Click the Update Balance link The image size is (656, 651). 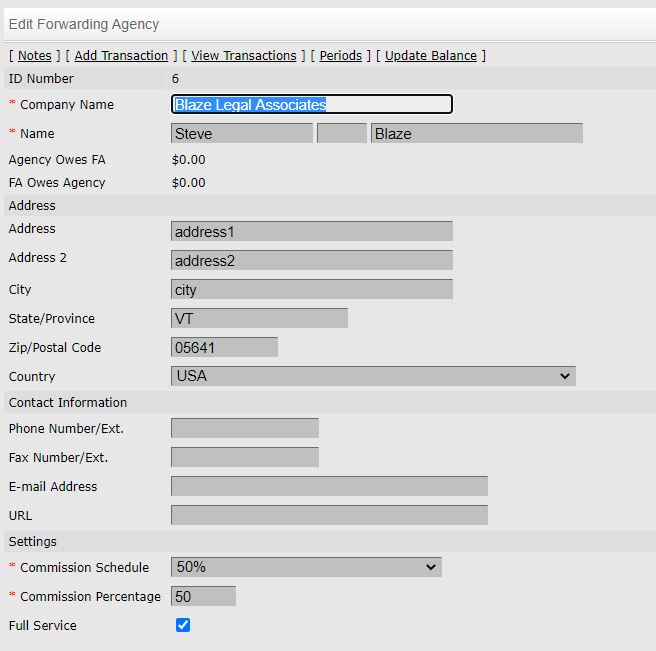pos(430,56)
